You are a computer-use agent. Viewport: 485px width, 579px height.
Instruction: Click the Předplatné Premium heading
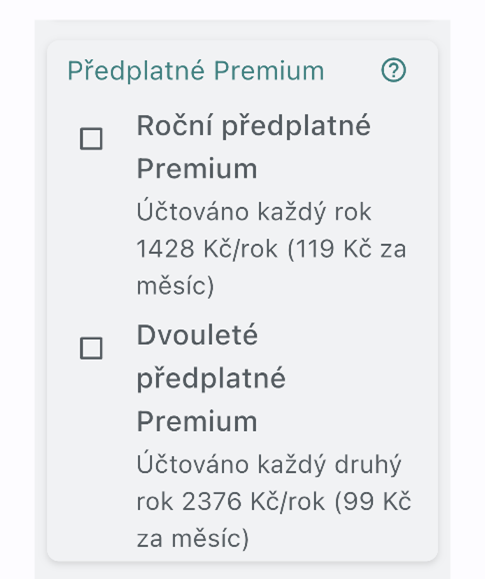point(196,71)
